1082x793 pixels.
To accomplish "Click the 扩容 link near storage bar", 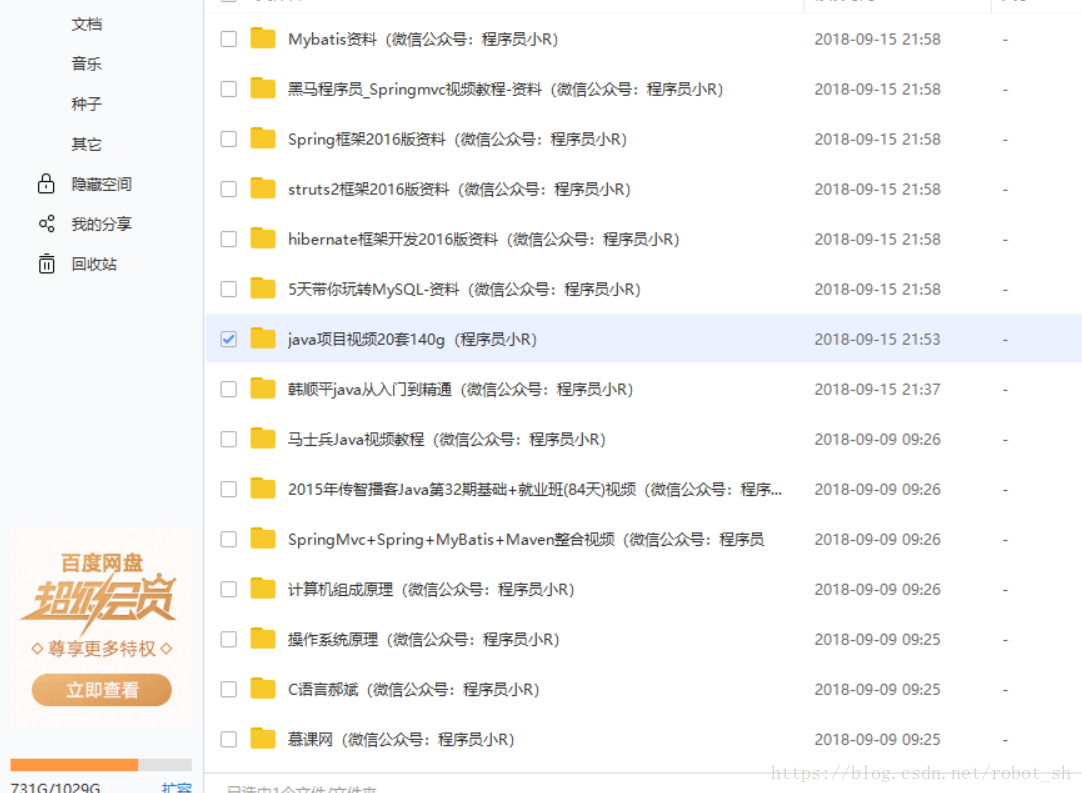I will pyautogui.click(x=177, y=787).
